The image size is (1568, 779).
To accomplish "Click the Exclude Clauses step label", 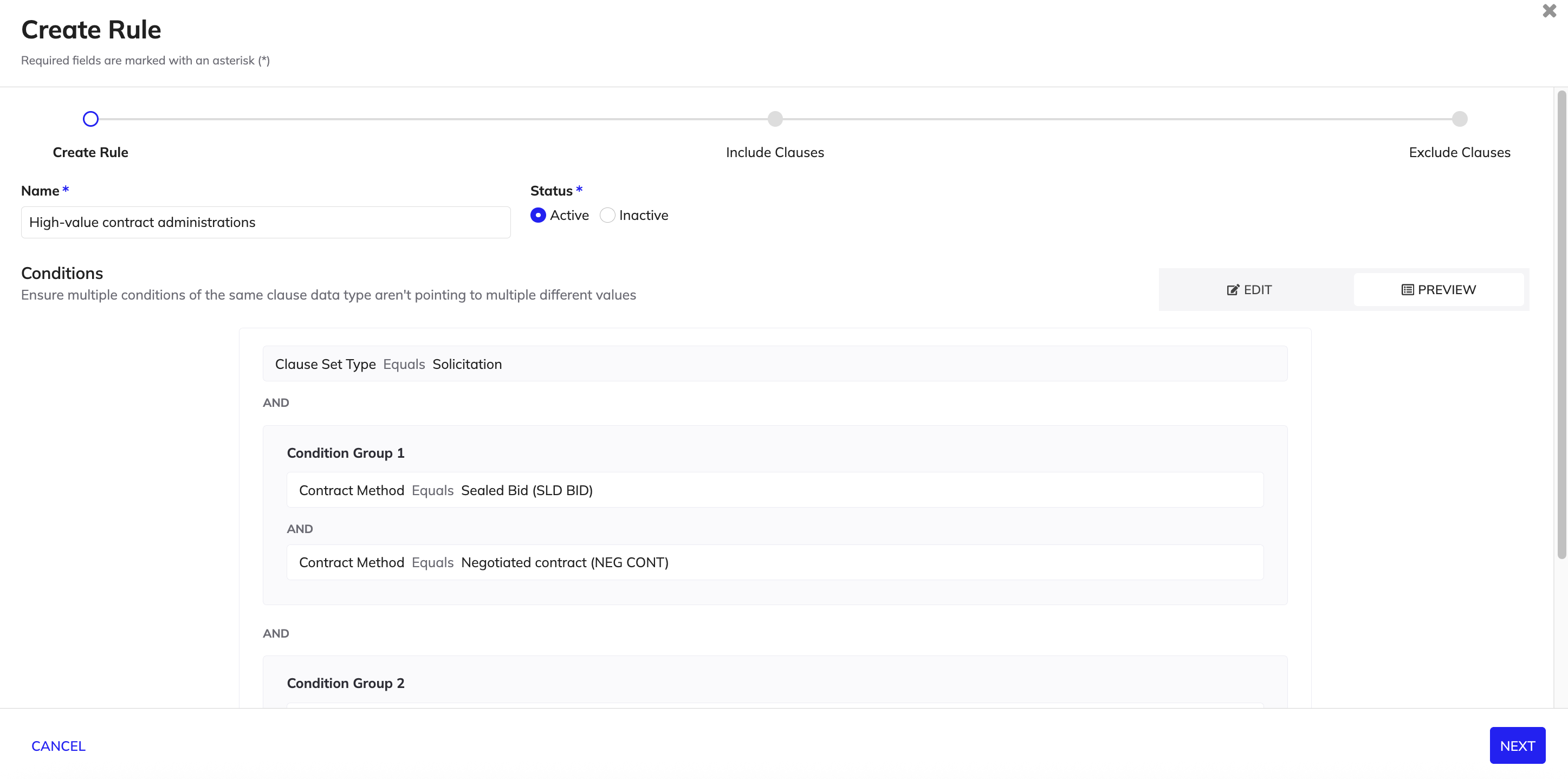I will coord(1460,153).
